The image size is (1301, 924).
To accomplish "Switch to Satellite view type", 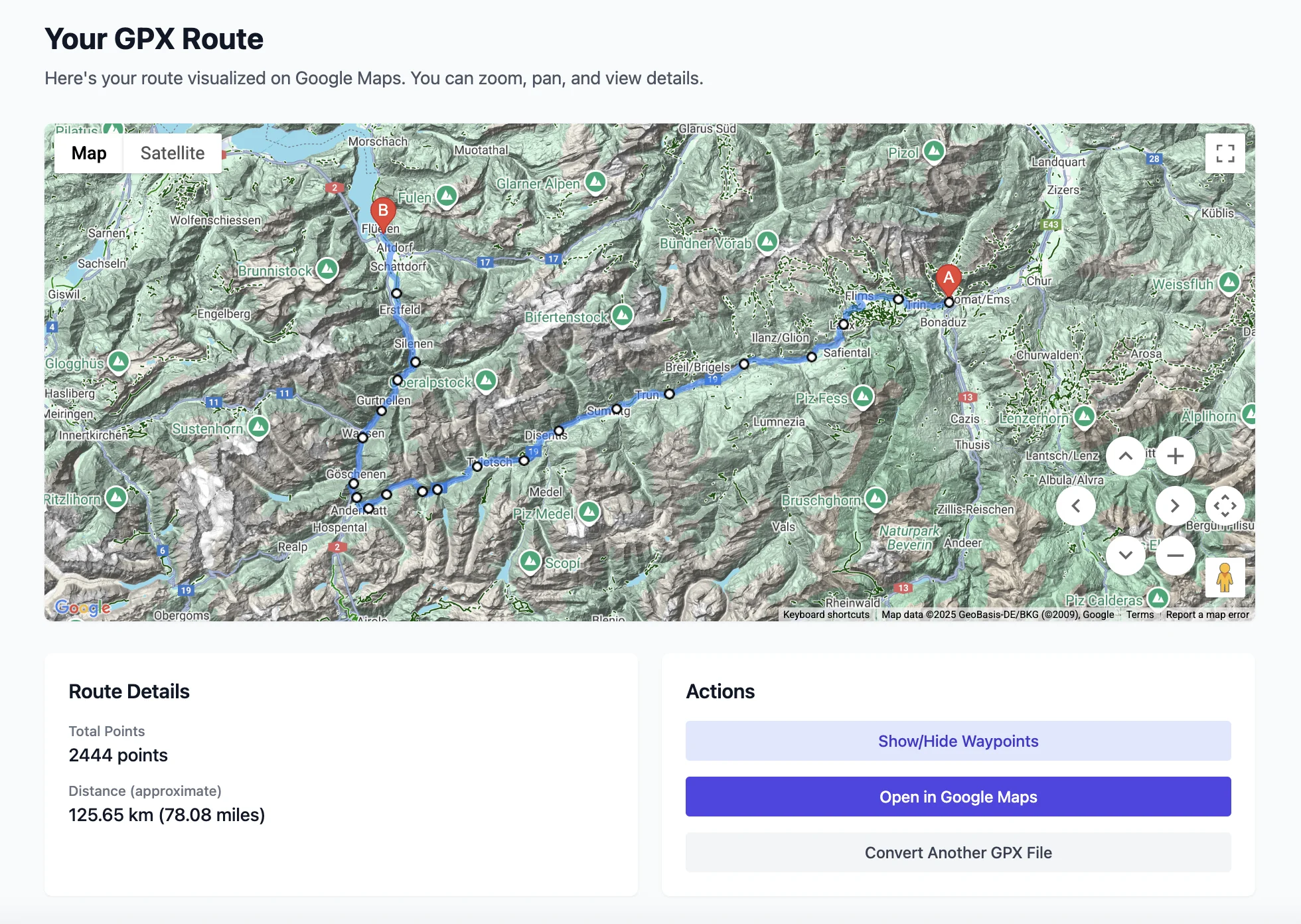I will pyautogui.click(x=173, y=153).
